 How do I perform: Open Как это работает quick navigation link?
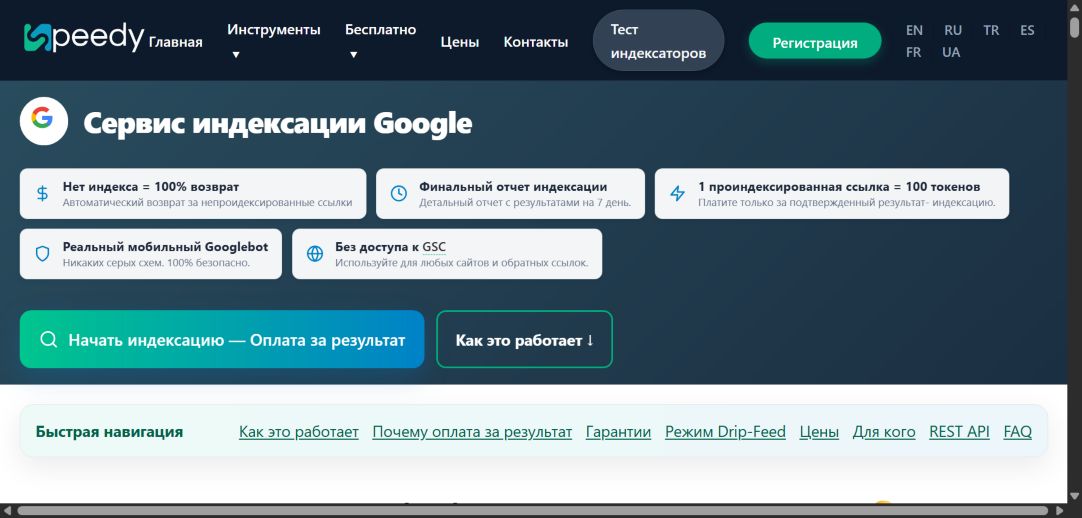299,432
